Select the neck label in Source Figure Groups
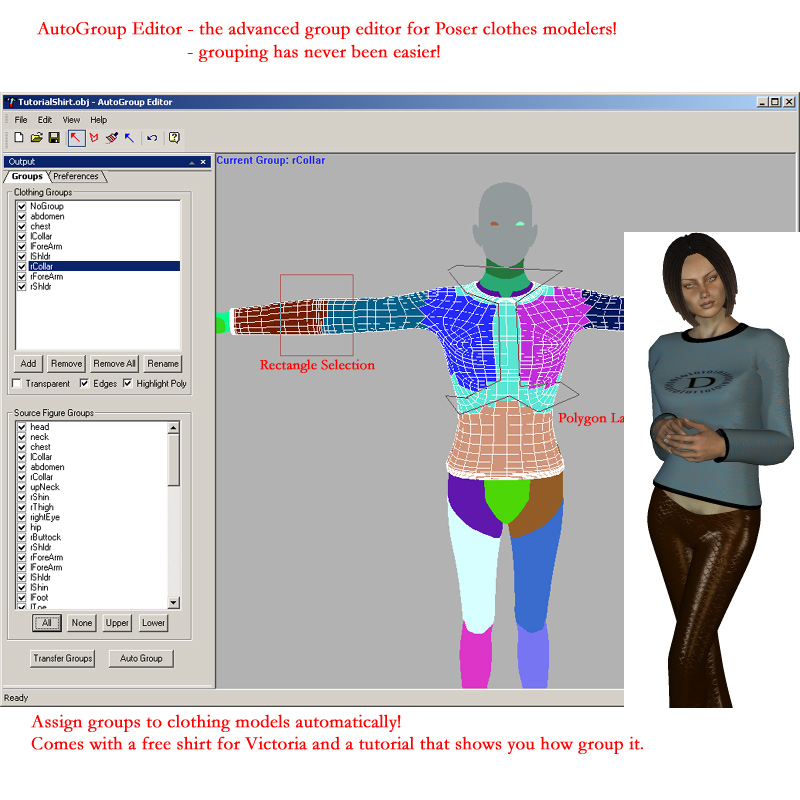The width and height of the screenshot is (800, 800). [x=39, y=437]
